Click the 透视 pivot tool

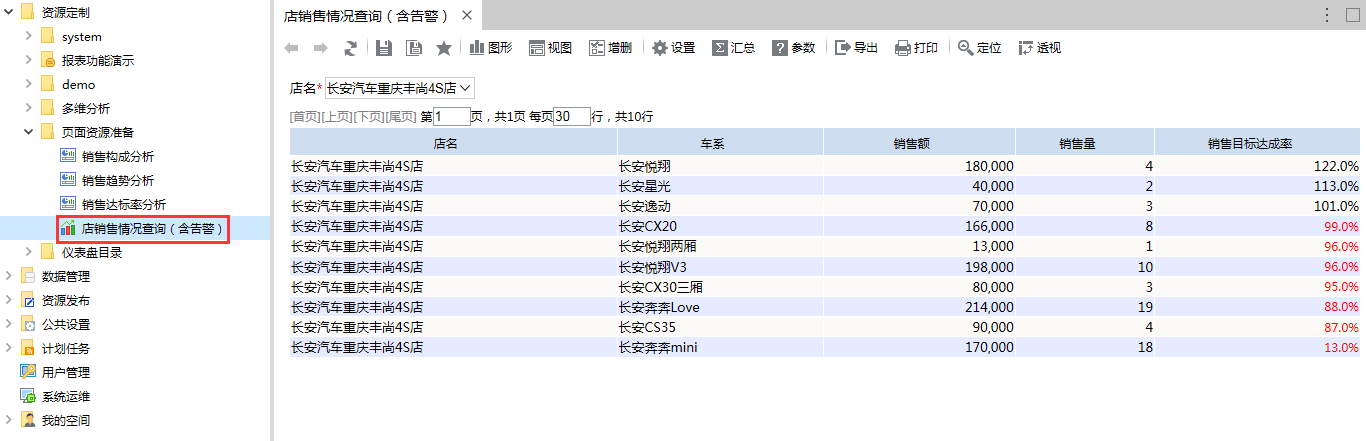click(x=1040, y=48)
